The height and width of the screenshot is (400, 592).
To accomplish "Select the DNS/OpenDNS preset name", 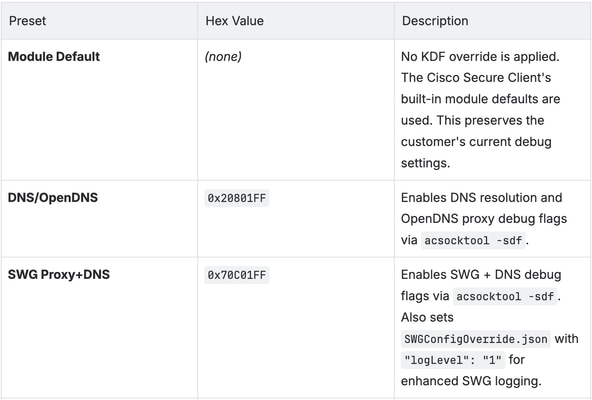I will point(53,198).
